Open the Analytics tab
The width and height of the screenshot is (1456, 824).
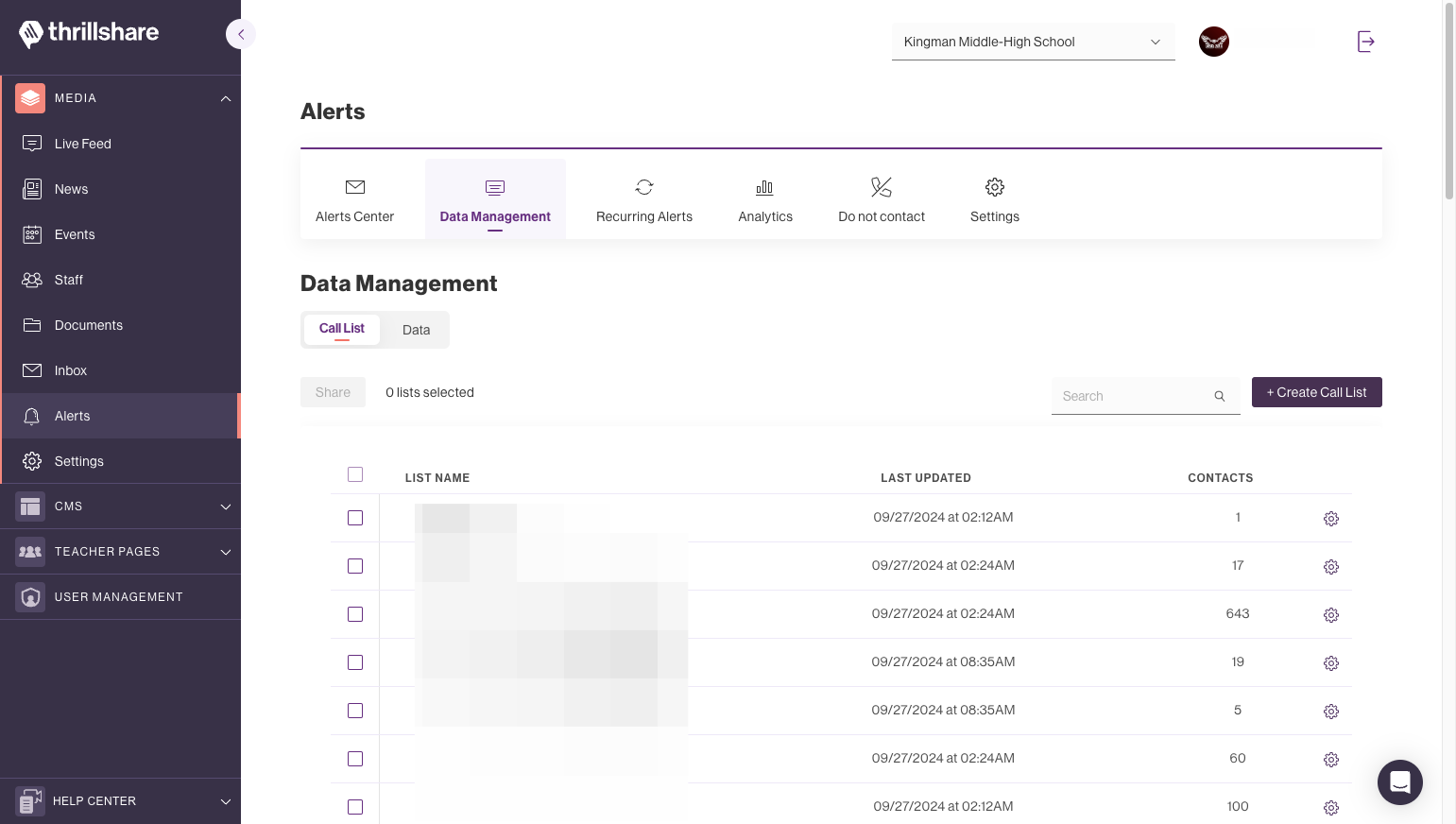[765, 199]
